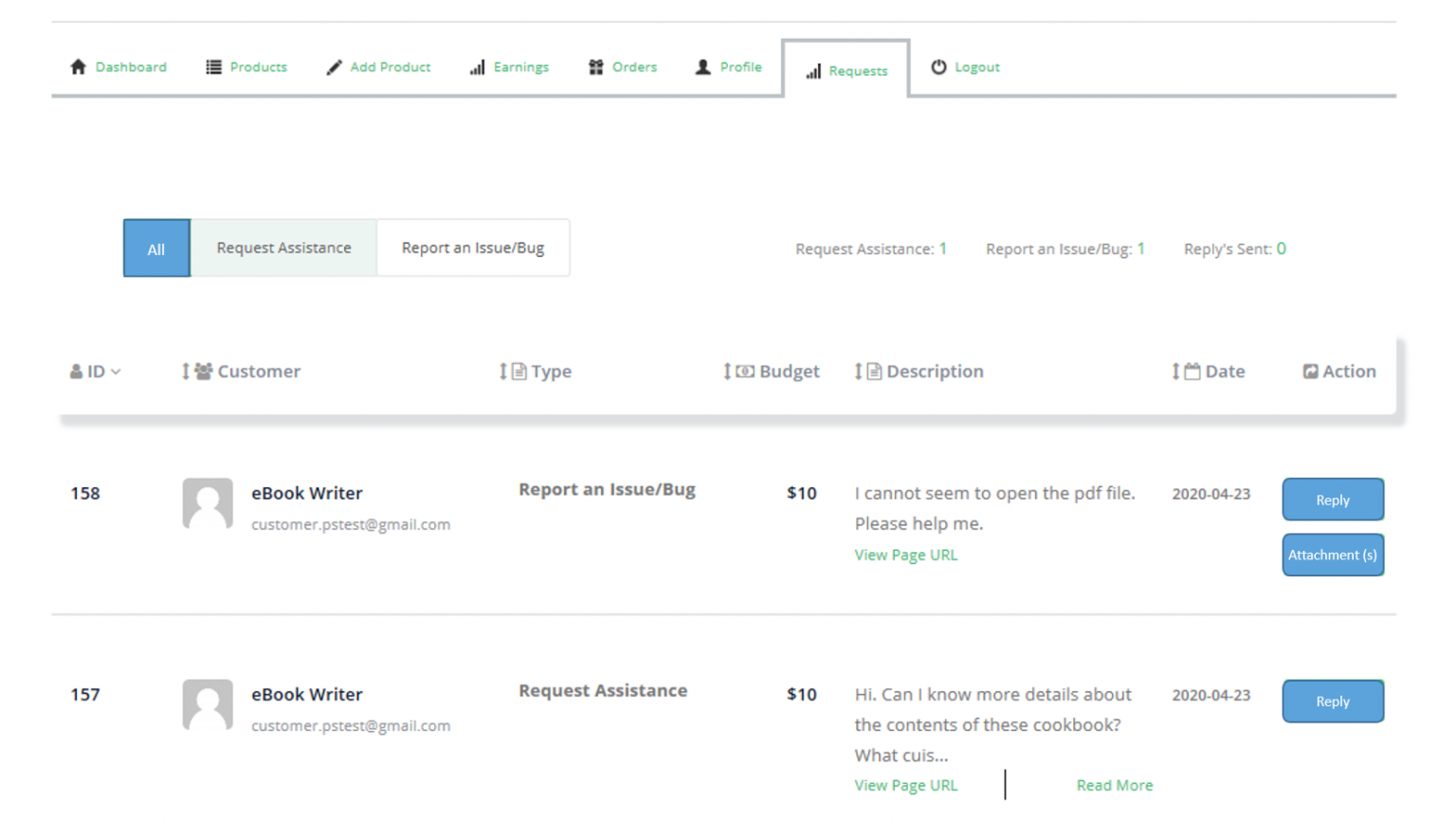Switch to Request Assistance filter tab
Image resolution: width=1456 pixels, height=821 pixels.
283,248
